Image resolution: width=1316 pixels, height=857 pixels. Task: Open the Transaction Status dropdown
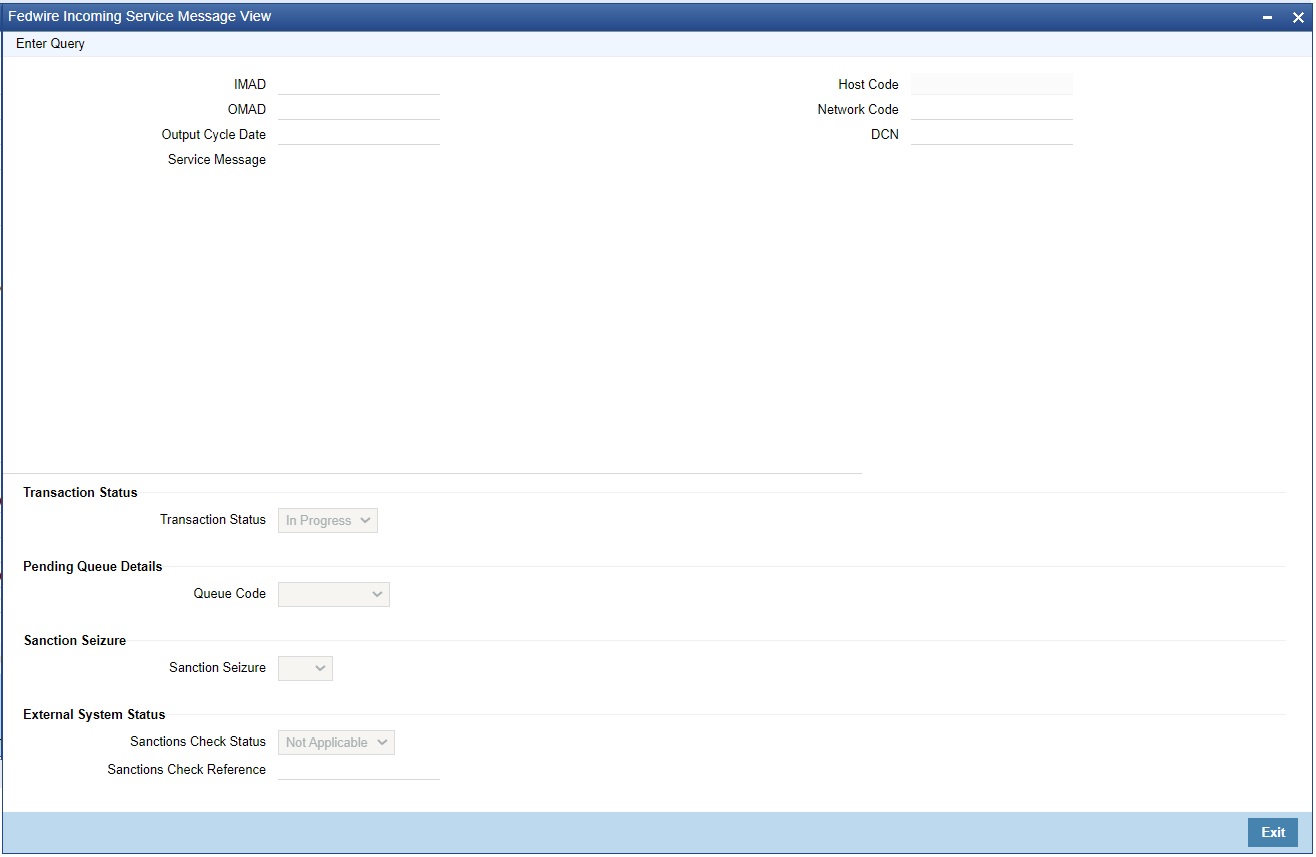(328, 520)
